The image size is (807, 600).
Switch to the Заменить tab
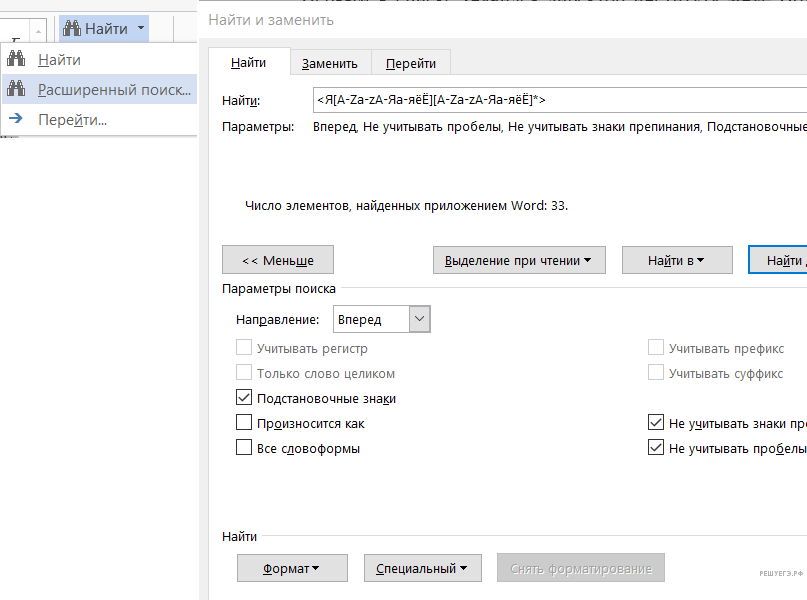click(330, 63)
